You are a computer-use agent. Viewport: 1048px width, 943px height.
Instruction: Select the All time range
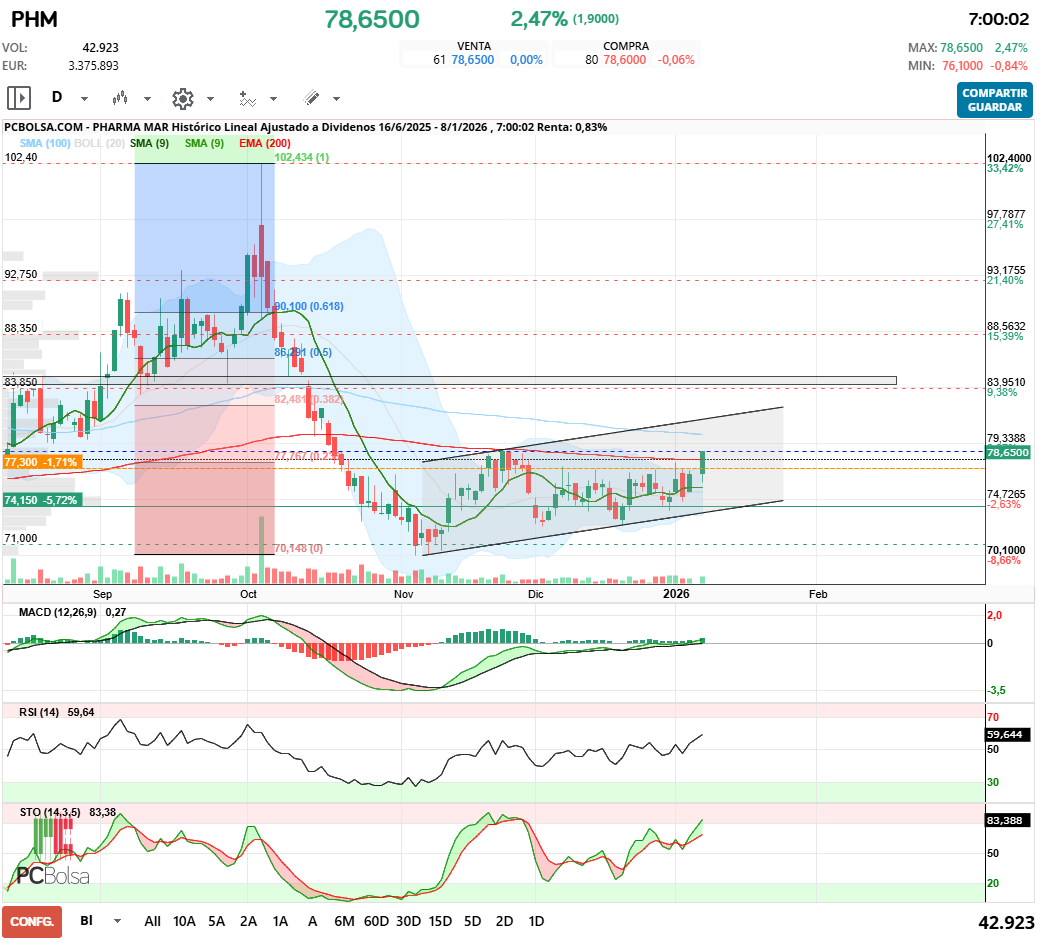click(152, 921)
